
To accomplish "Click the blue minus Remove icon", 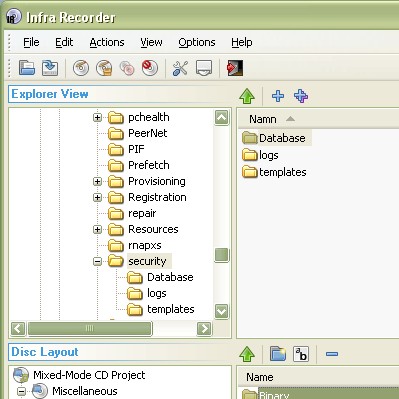I will 332,354.
